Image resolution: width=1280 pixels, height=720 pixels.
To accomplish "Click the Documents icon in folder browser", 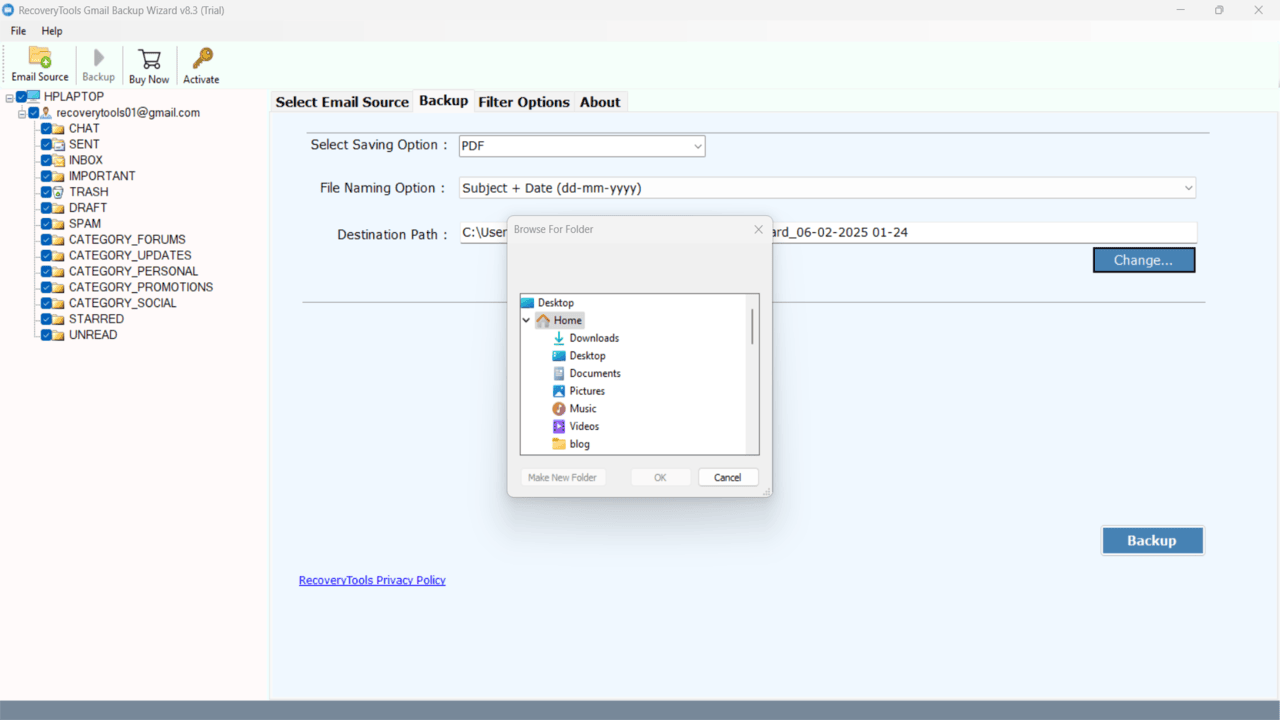I will (x=559, y=373).
